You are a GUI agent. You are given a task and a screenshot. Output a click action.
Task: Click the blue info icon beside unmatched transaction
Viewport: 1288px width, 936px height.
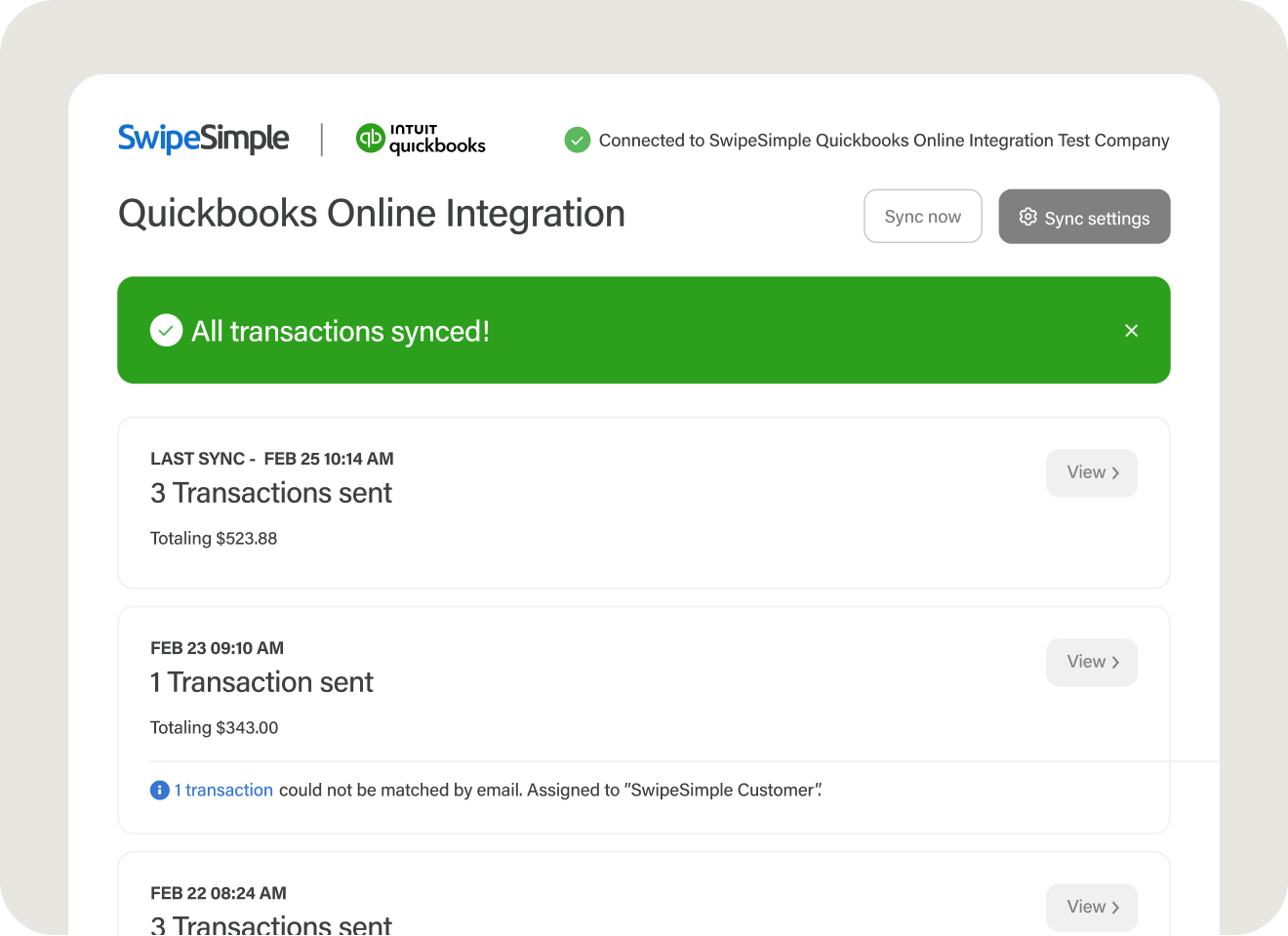[160, 791]
